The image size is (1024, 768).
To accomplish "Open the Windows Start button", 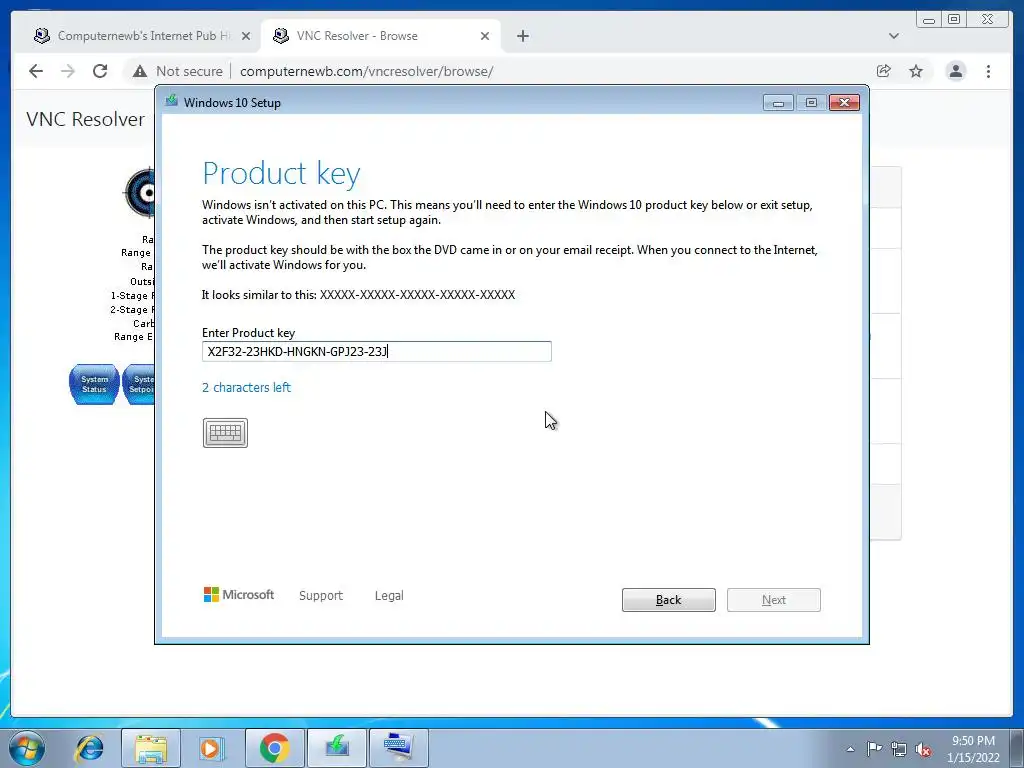I will pos(27,748).
